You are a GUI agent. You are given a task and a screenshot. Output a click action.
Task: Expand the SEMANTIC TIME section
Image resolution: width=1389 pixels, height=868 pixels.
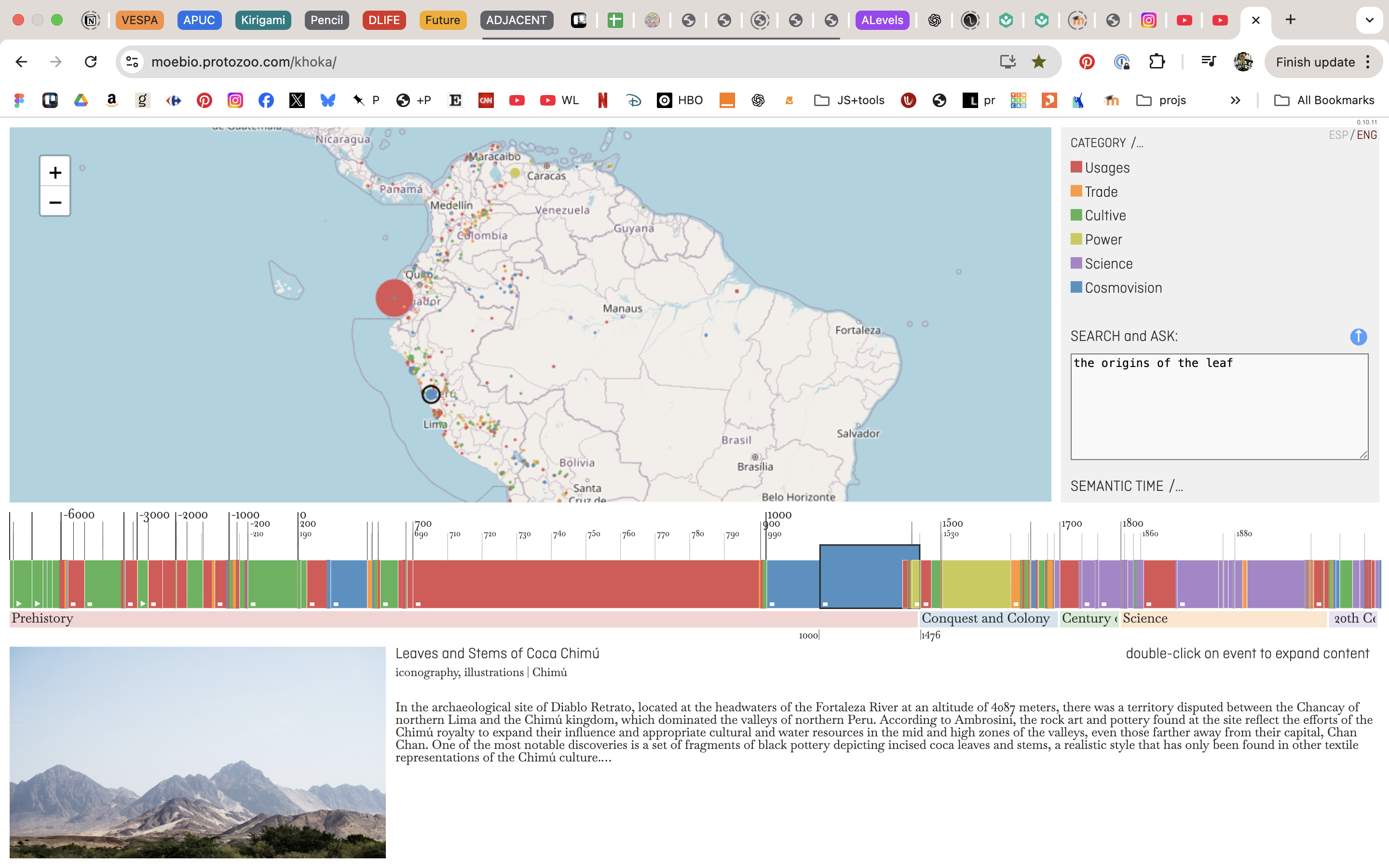(x=1126, y=486)
